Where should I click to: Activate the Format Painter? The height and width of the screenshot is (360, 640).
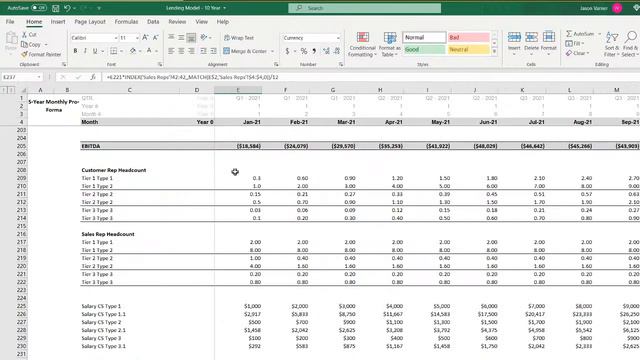click(41, 54)
